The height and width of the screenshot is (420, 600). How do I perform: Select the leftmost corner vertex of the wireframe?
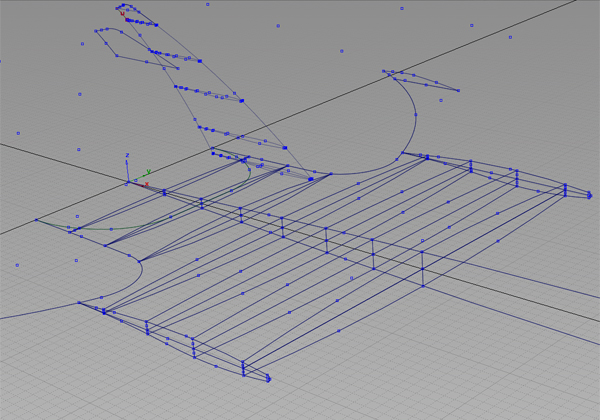click(37, 220)
